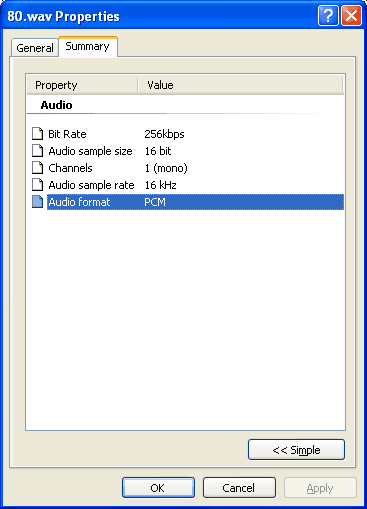Screen dimensions: 367x509
Task: Click the Audio sample rate document icon
Action: coord(37,185)
